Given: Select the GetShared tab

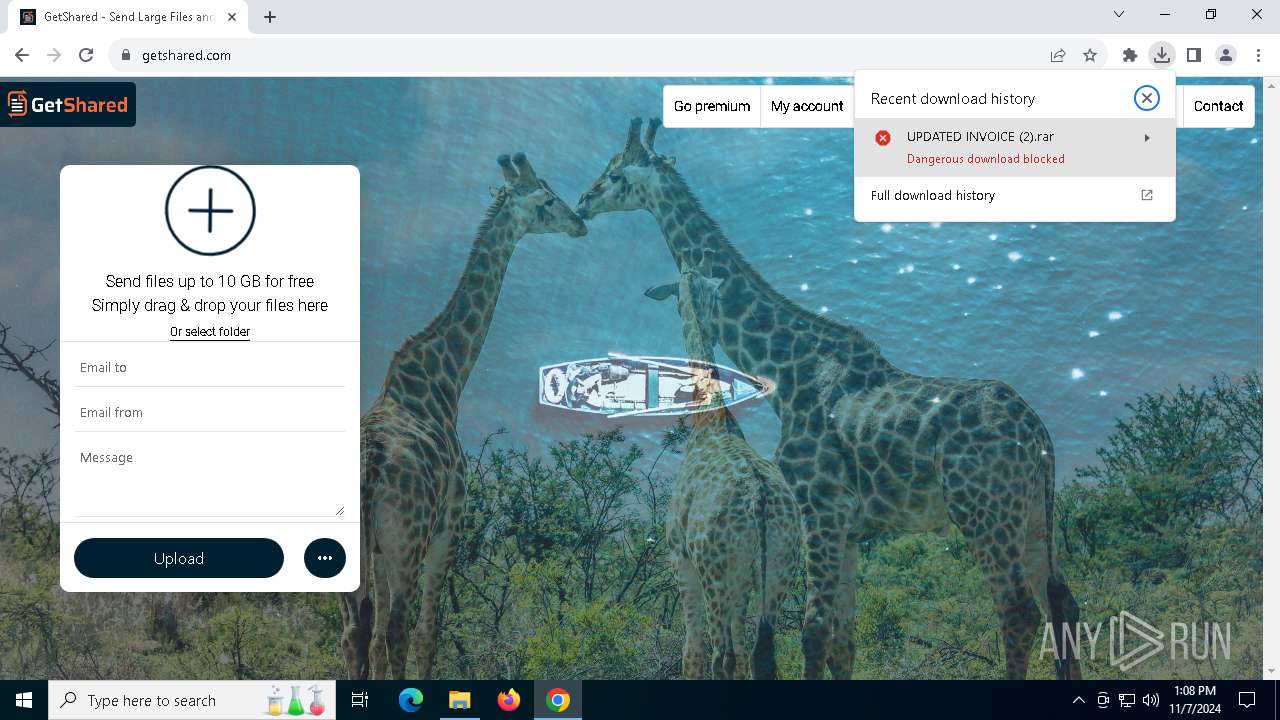Looking at the screenshot, I should point(130,17).
